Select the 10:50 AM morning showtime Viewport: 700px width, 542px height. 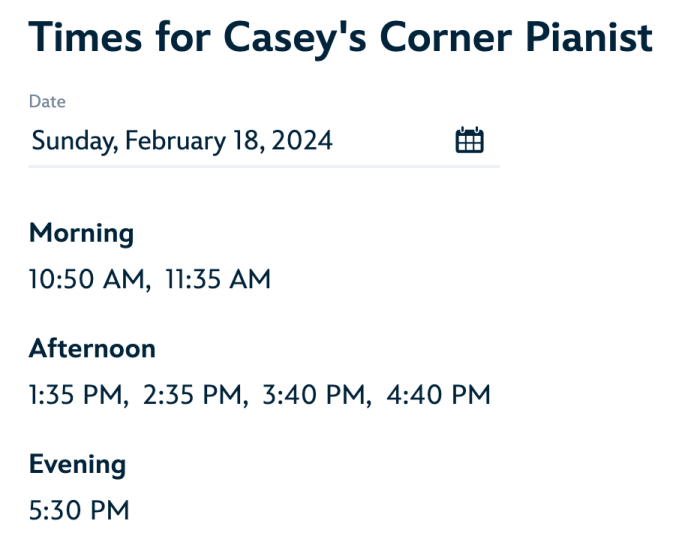click(x=86, y=279)
